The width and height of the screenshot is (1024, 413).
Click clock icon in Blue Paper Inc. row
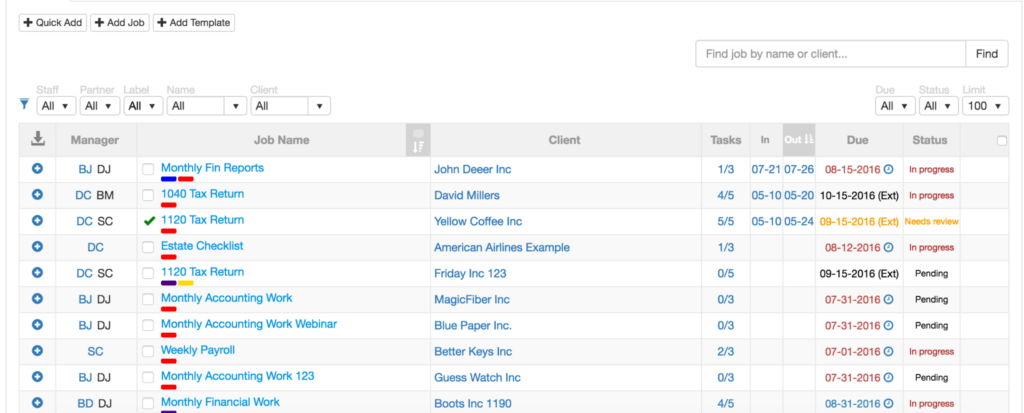[x=888, y=325]
